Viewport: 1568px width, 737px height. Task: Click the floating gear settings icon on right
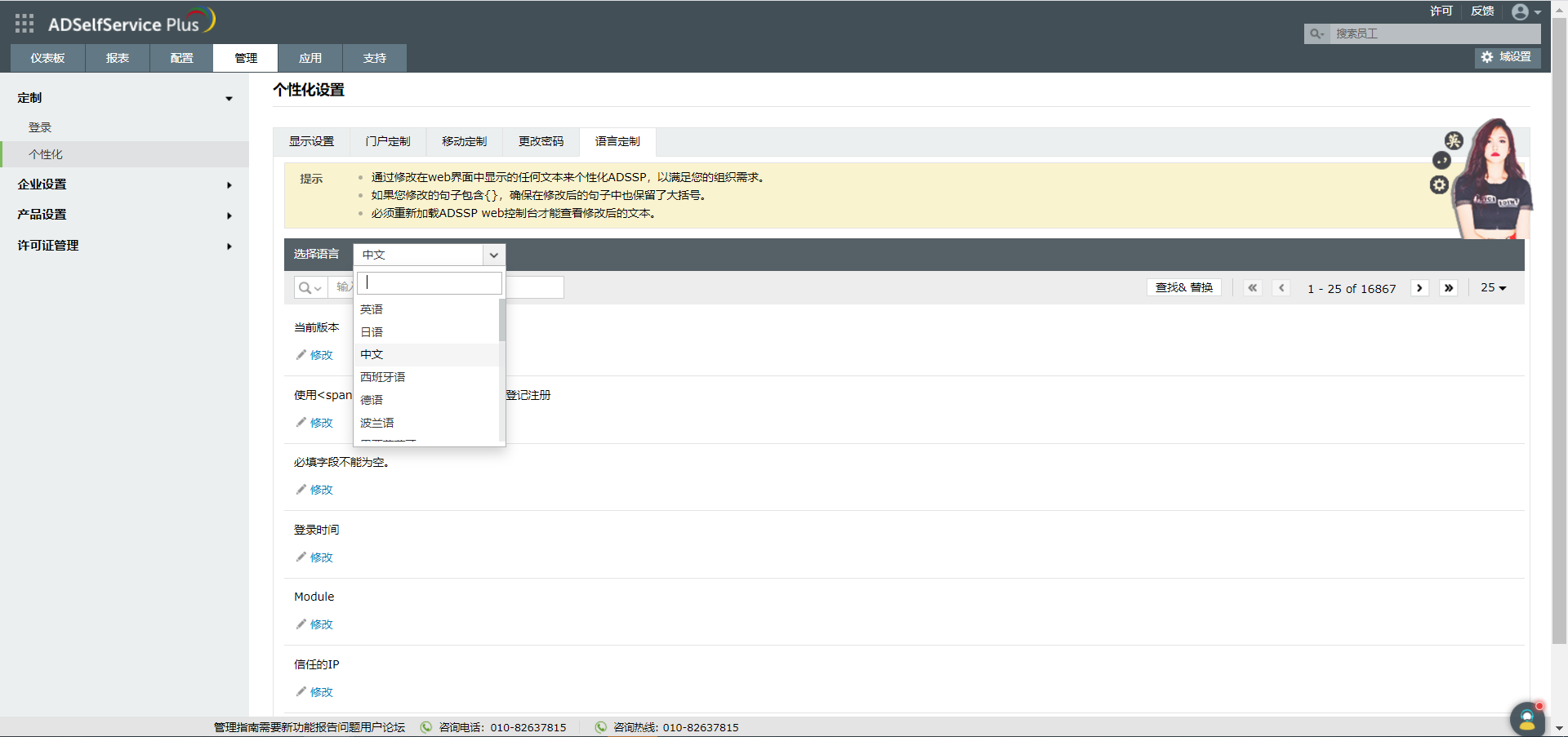click(x=1438, y=185)
